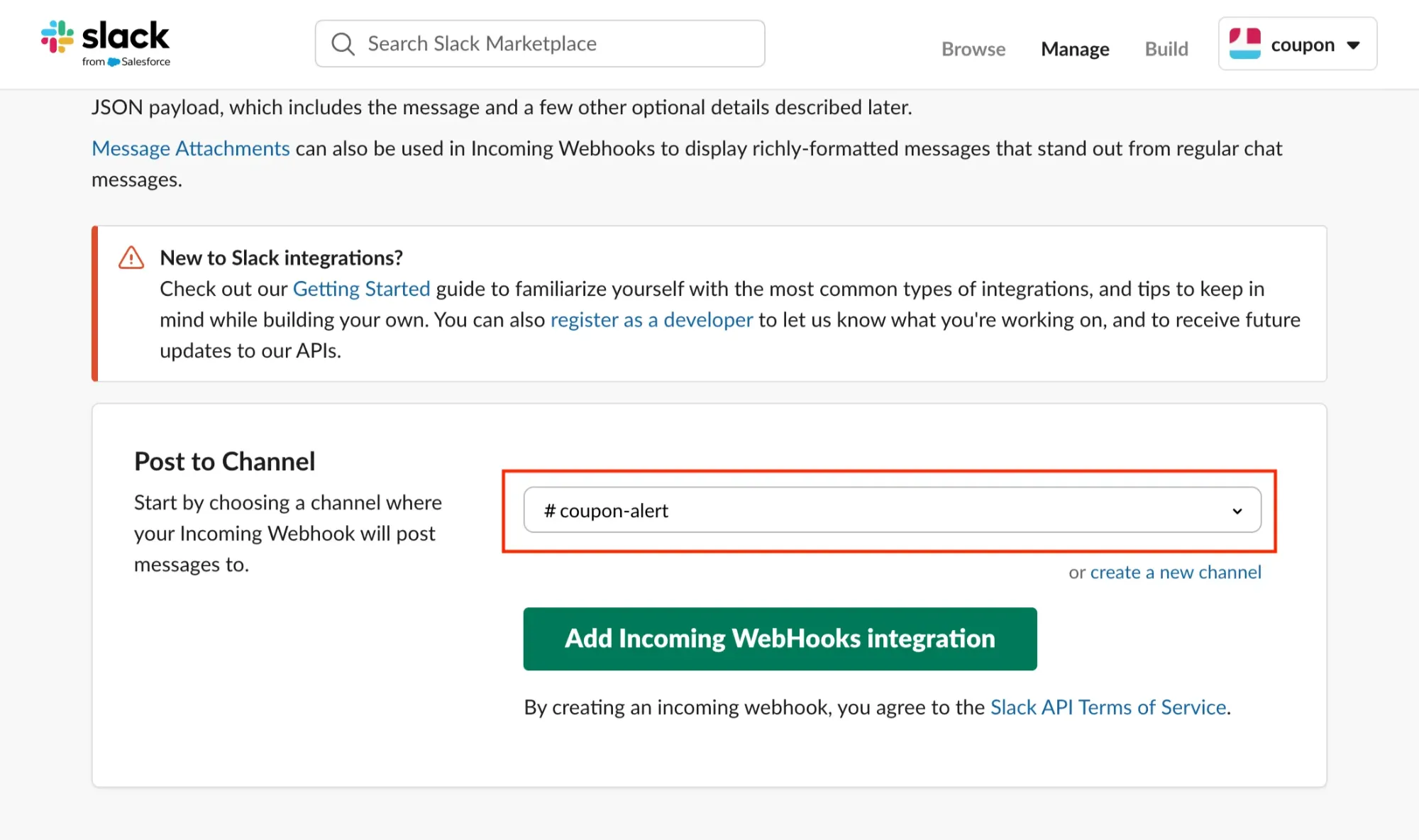Go to the Manage tab
This screenshot has width=1419, height=840.
[x=1075, y=49]
